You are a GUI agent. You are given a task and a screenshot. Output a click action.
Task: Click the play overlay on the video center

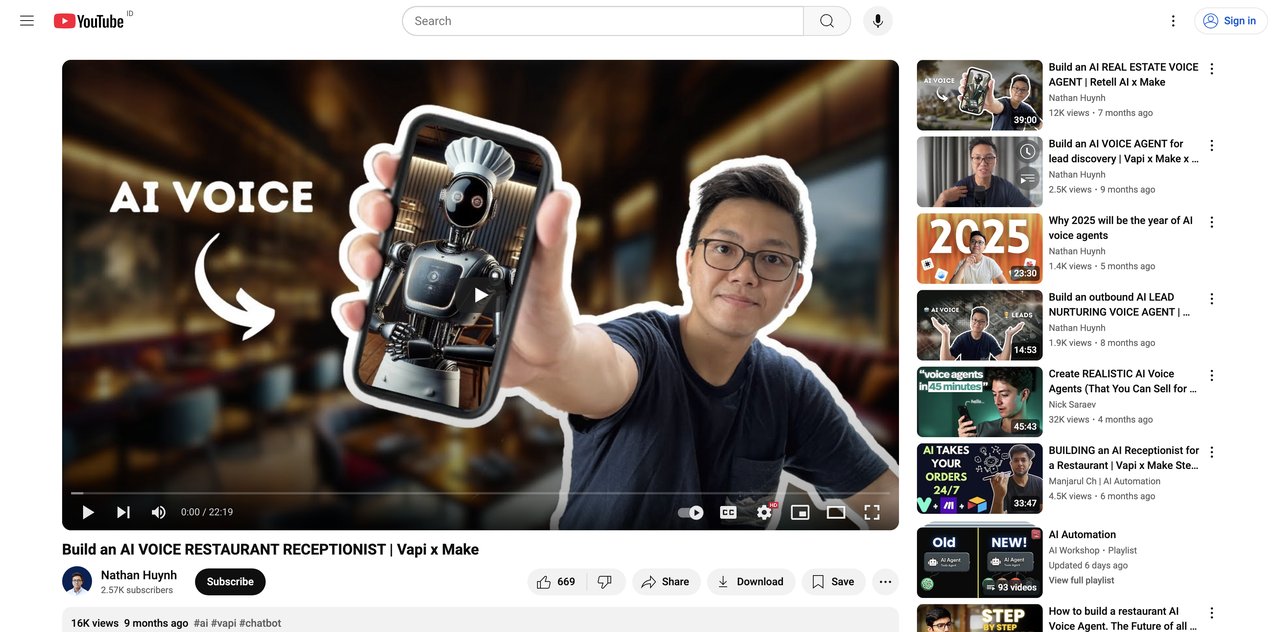[481, 295]
